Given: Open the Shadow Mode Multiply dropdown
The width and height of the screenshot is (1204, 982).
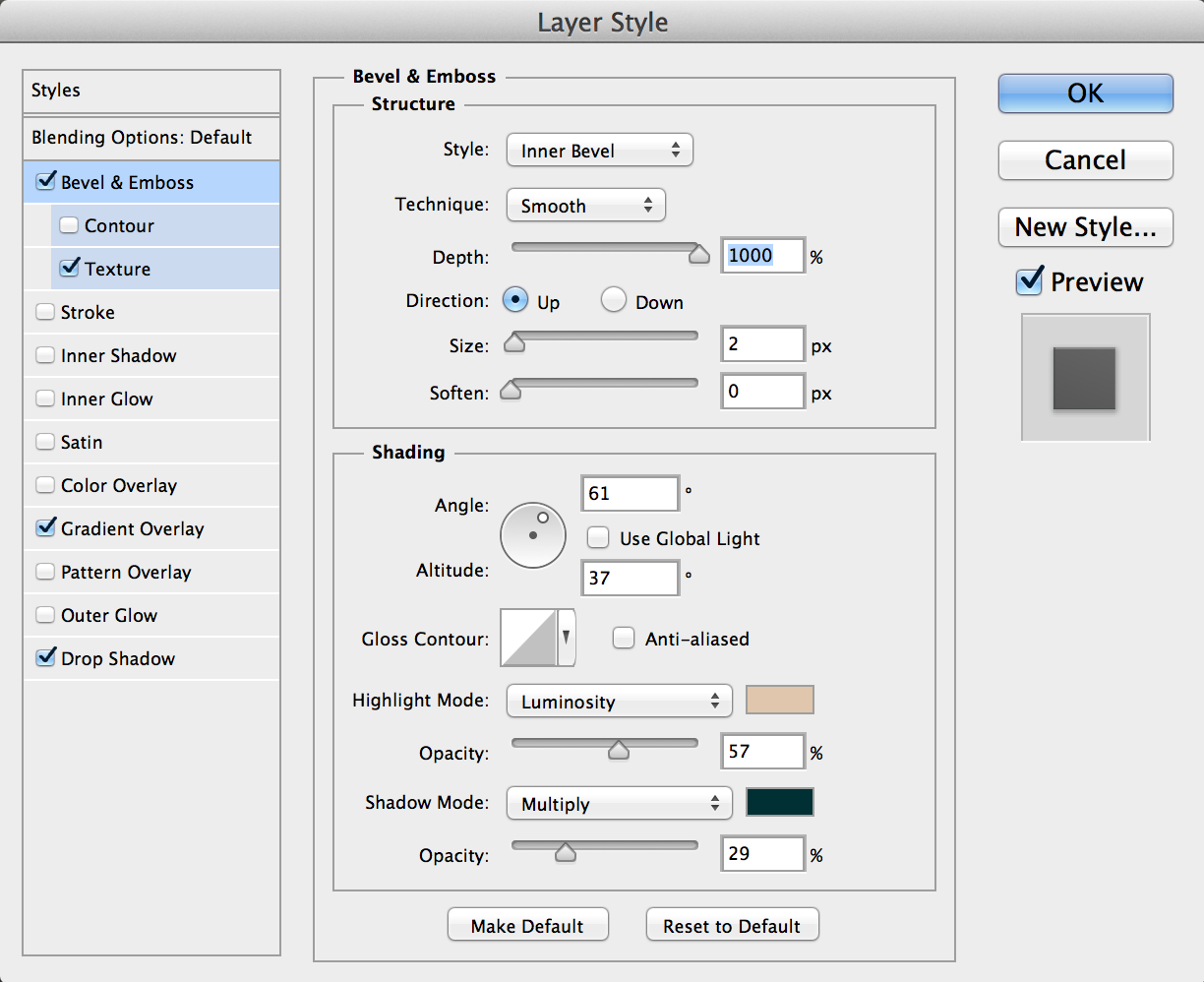Looking at the screenshot, I should coord(619,804).
